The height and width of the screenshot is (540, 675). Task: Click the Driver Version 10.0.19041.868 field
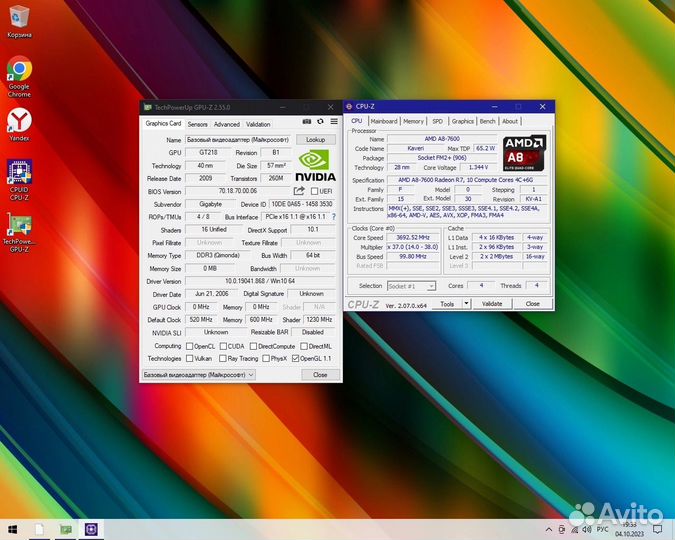260,281
